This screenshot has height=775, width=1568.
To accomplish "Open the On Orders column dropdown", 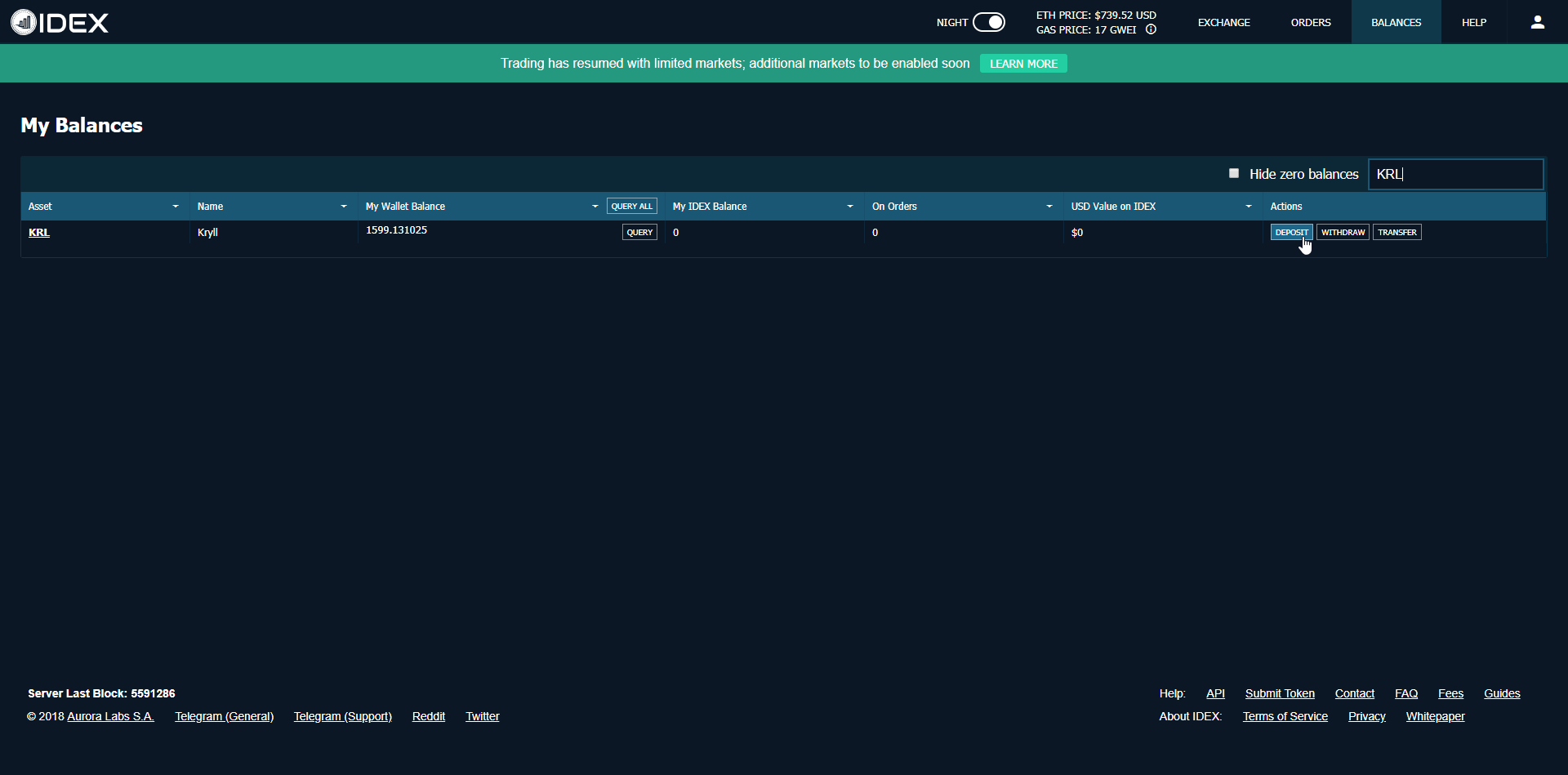I will [x=1049, y=207].
